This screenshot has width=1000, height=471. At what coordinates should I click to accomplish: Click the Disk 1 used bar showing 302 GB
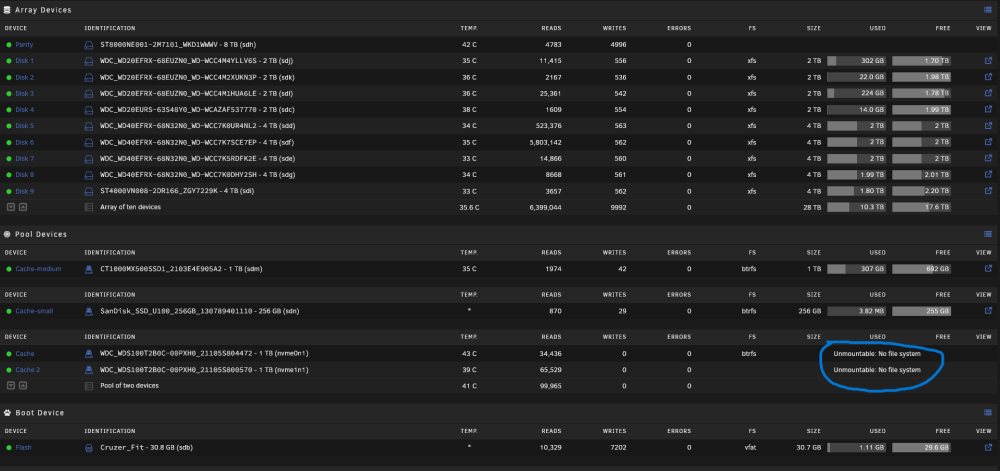click(x=857, y=61)
